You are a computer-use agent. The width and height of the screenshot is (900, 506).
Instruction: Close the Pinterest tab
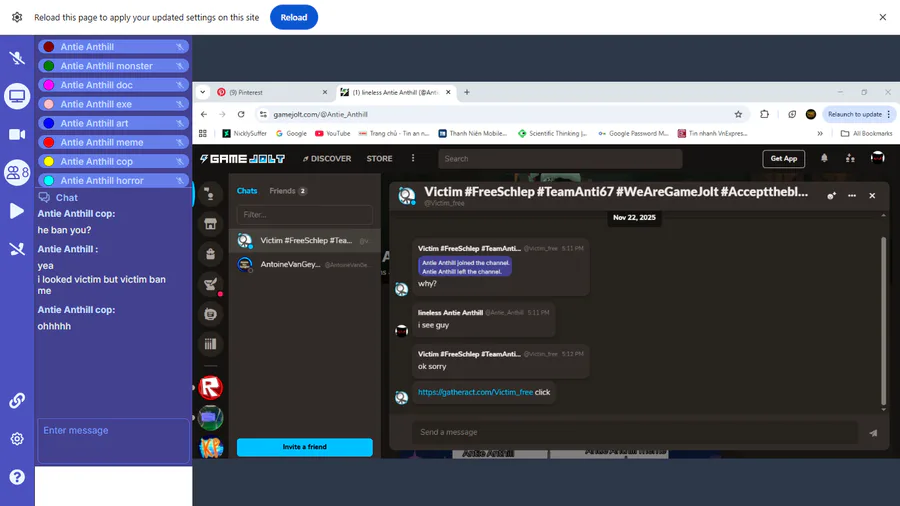click(325, 92)
